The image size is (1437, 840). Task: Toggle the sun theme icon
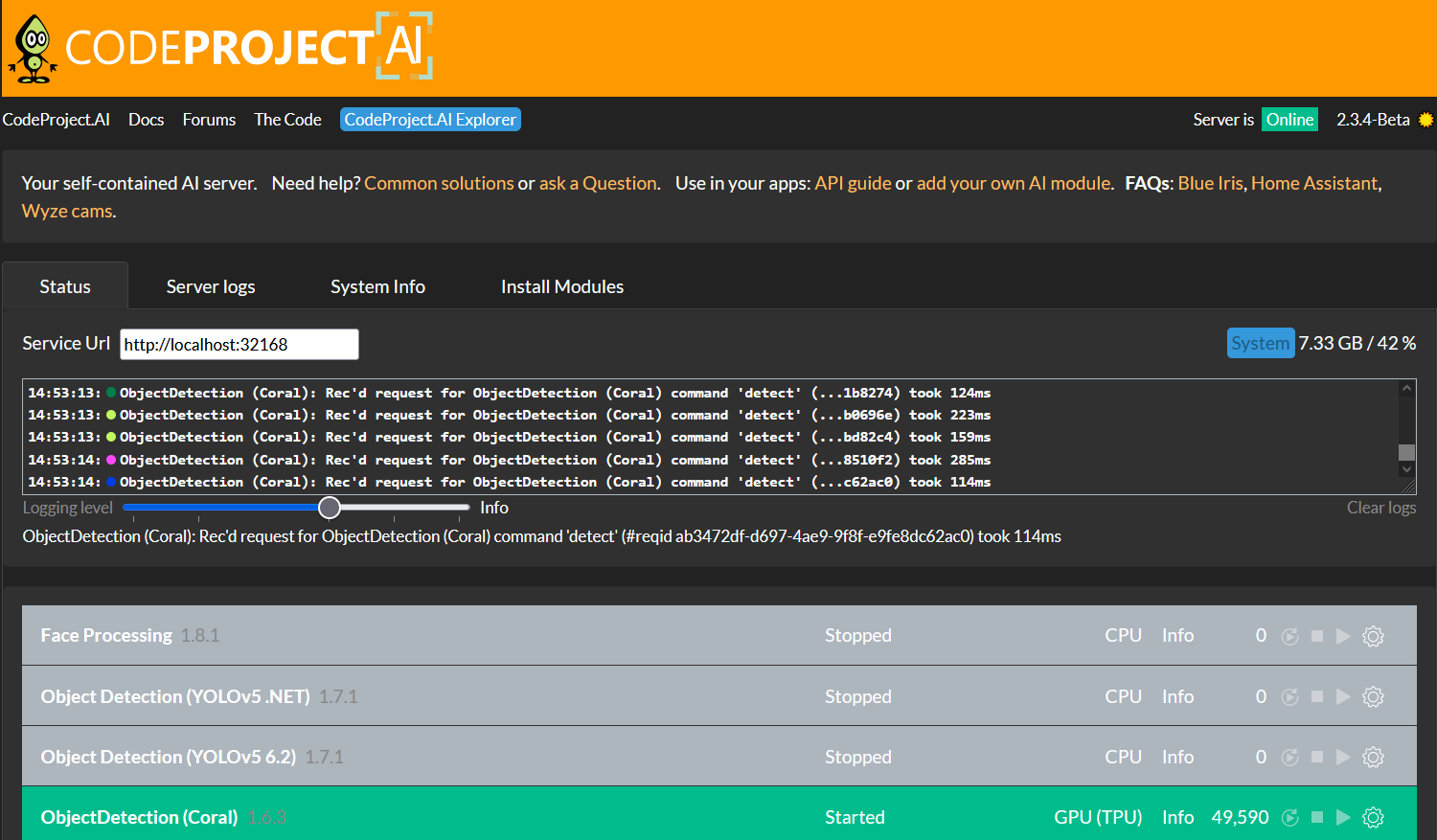[1426, 120]
